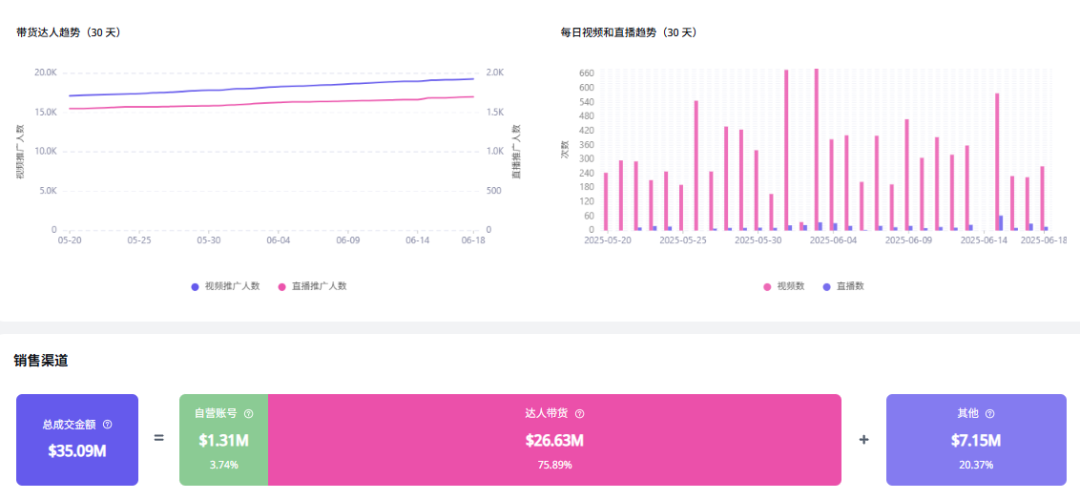1080x500 pixels.
Task: Click help icon beside 自营账号
Action: click(248, 413)
